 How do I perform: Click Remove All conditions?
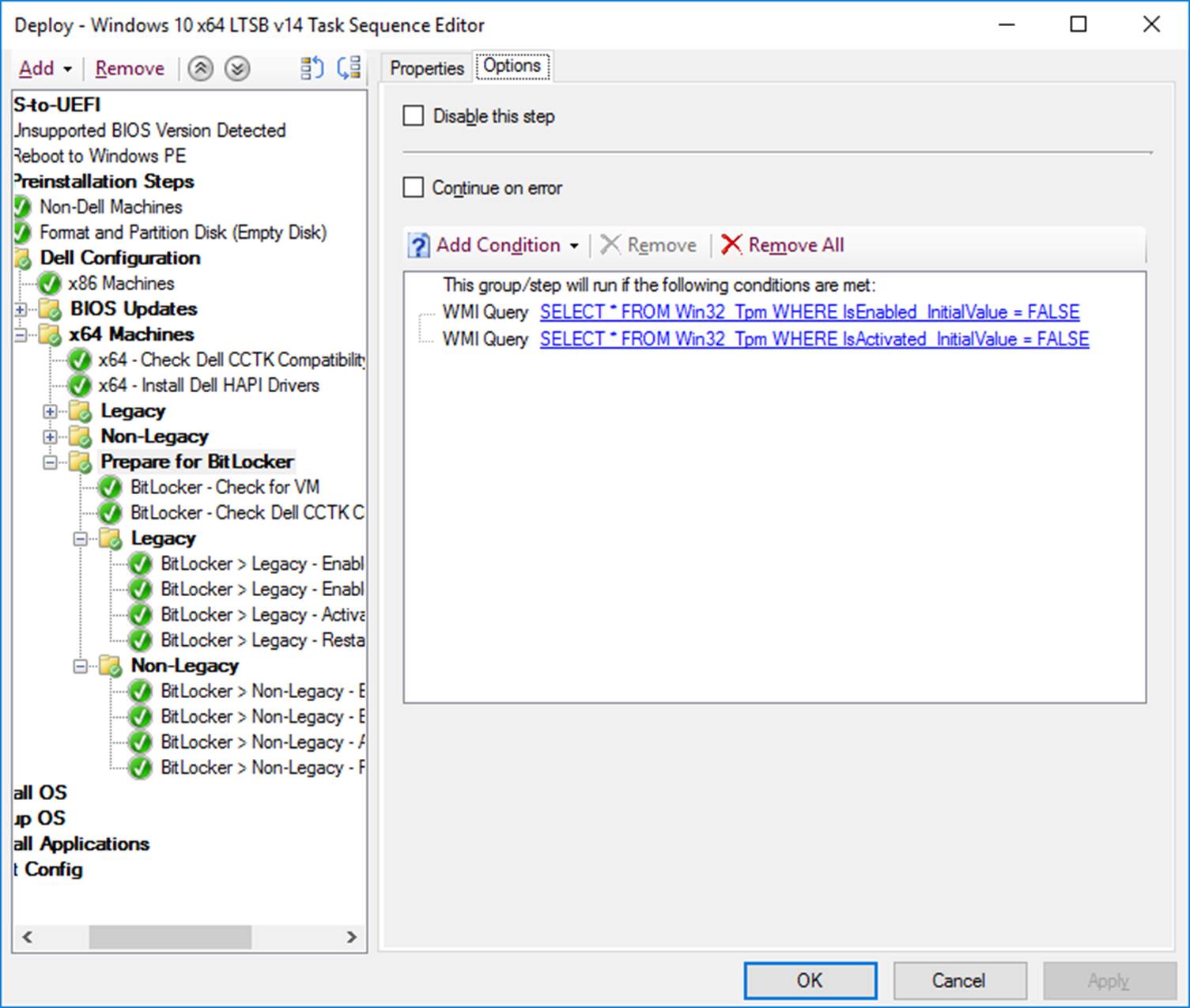(x=782, y=245)
